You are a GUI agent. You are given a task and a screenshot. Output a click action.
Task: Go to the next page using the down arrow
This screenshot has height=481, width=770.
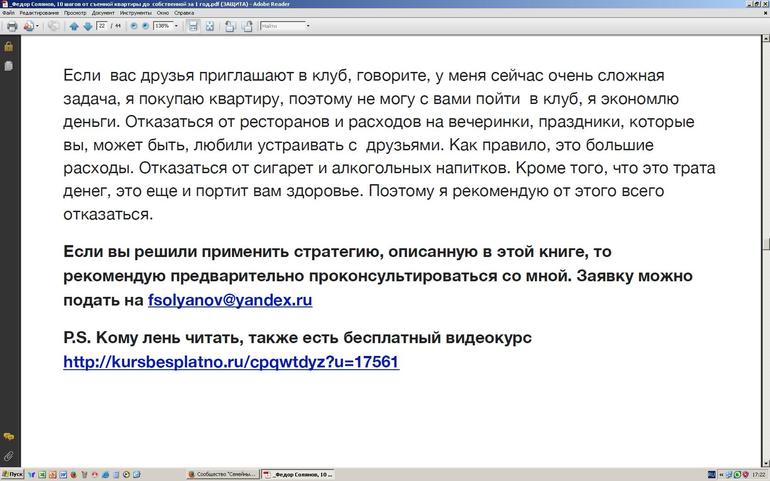pyautogui.click(x=87, y=26)
